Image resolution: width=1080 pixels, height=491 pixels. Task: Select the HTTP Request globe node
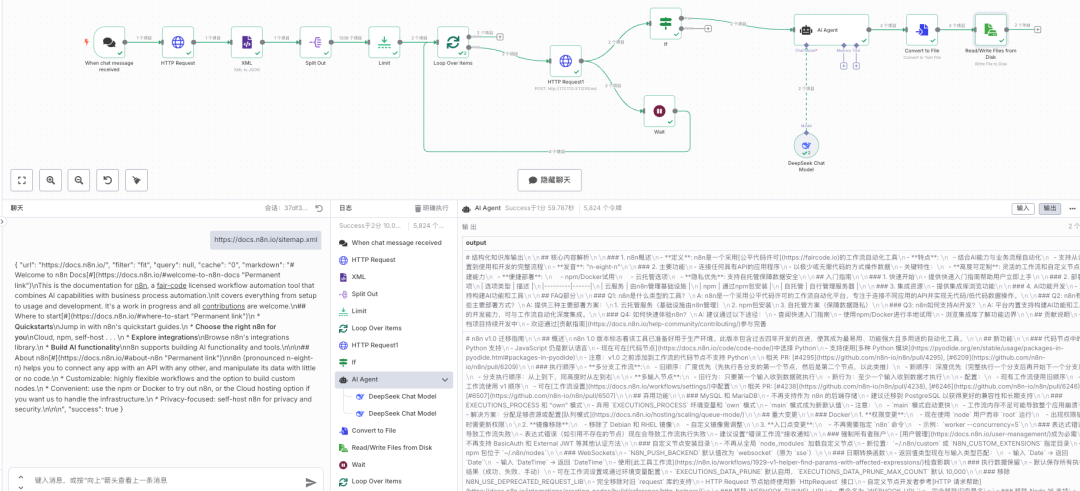coord(178,42)
